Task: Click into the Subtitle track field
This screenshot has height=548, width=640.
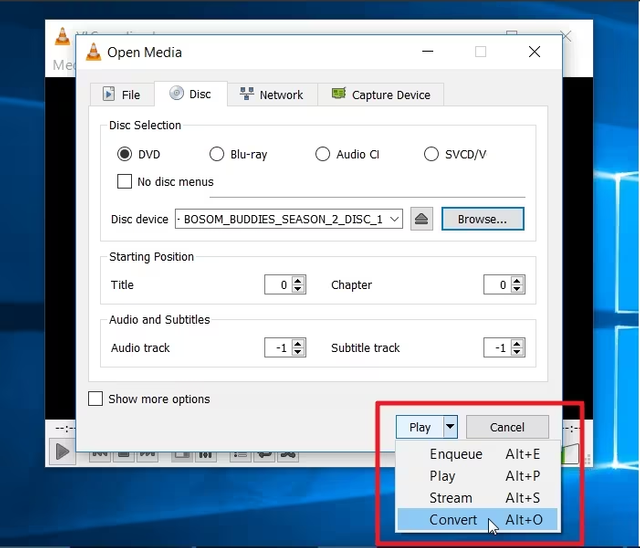Action: point(498,348)
